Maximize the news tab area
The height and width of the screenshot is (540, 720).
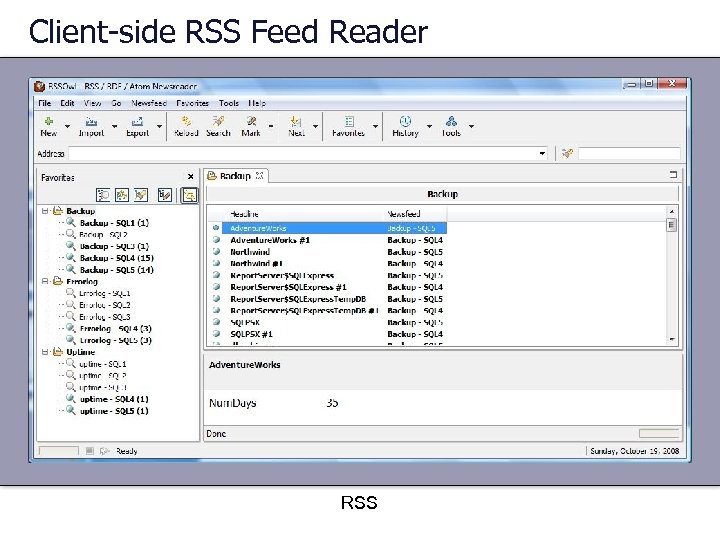pyautogui.click(x=673, y=174)
